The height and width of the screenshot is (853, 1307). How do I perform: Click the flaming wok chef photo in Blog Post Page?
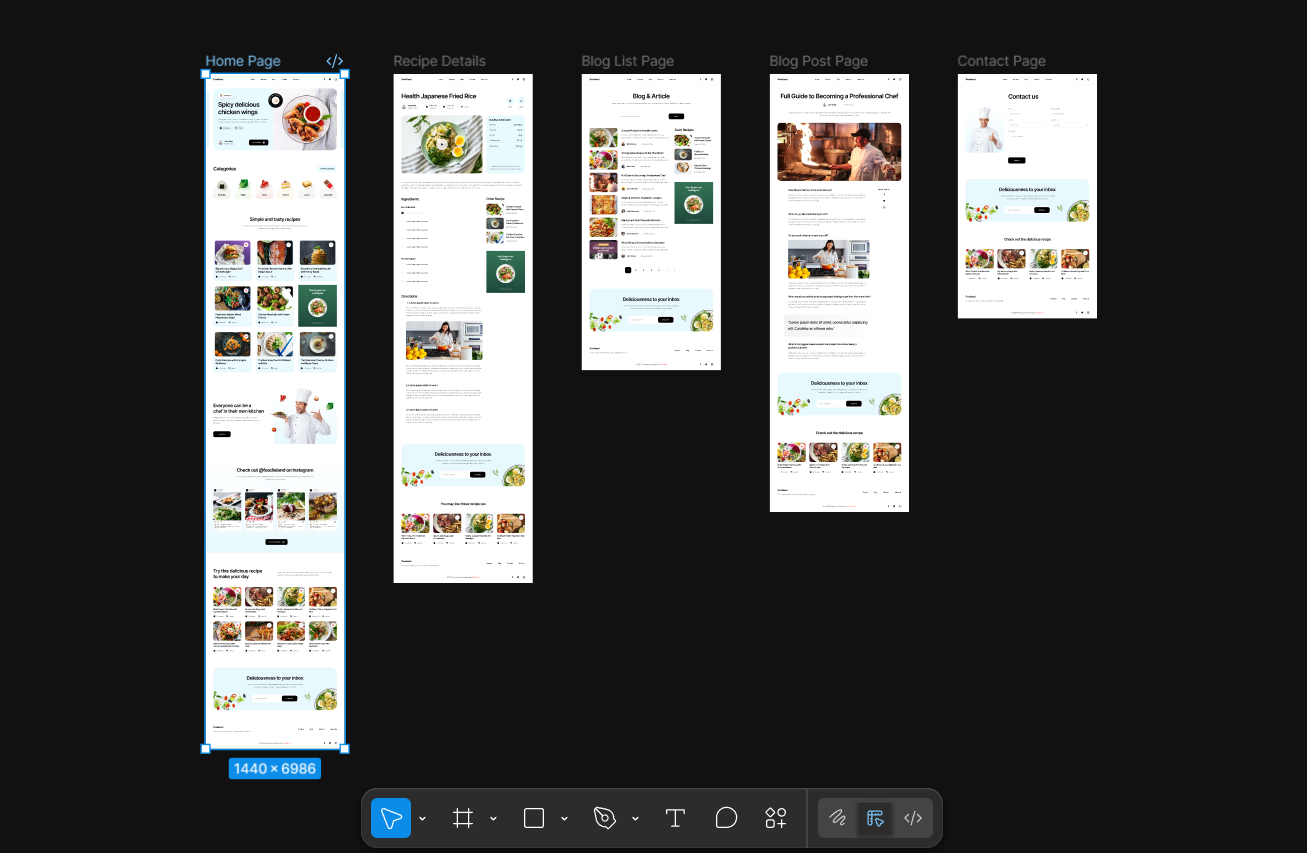coord(839,152)
